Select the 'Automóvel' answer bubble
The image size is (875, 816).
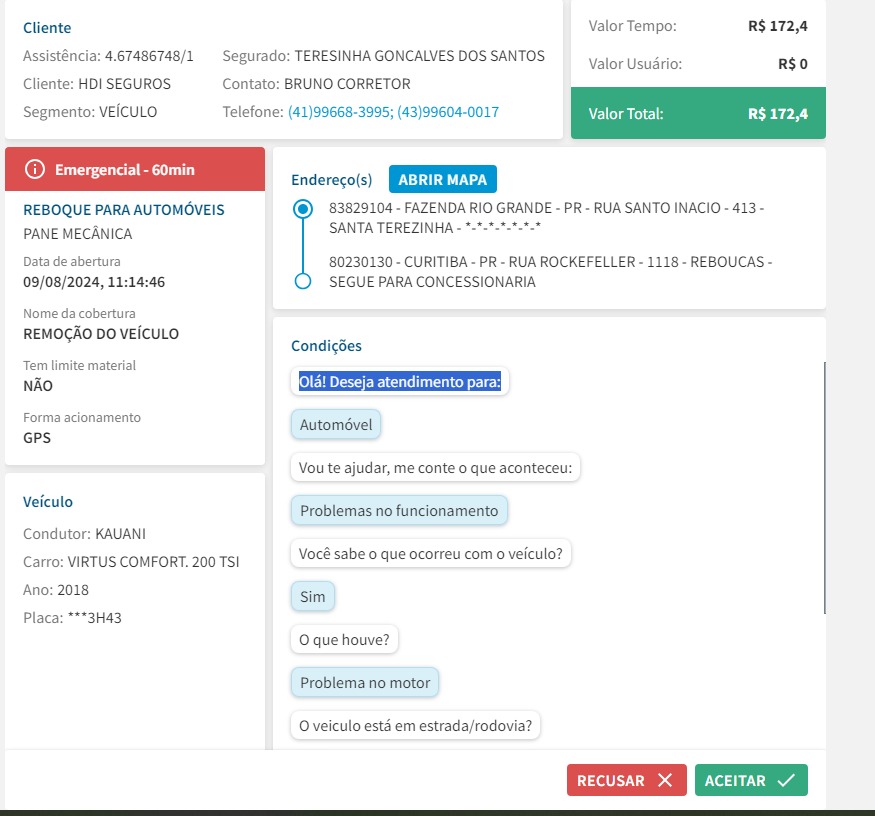(335, 425)
